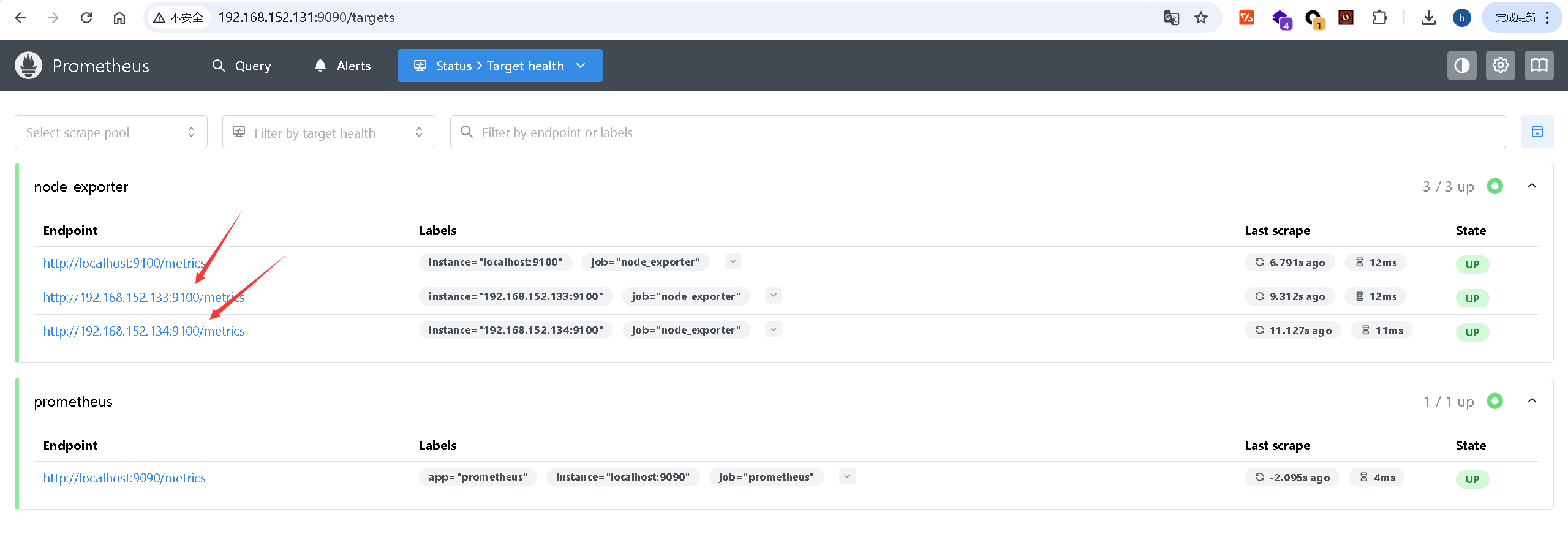The image size is (1568, 559).
Task: Expand labels for 192.168.152.133:9100 row
Action: click(774, 296)
